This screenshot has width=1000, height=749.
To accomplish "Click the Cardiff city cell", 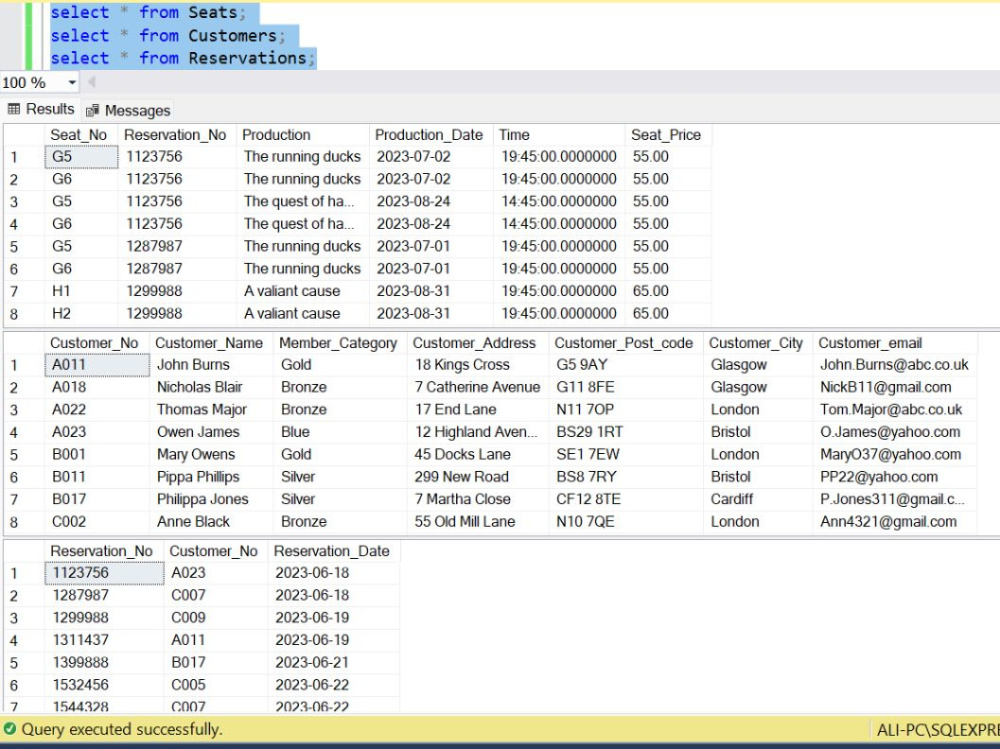I will [x=757, y=499].
